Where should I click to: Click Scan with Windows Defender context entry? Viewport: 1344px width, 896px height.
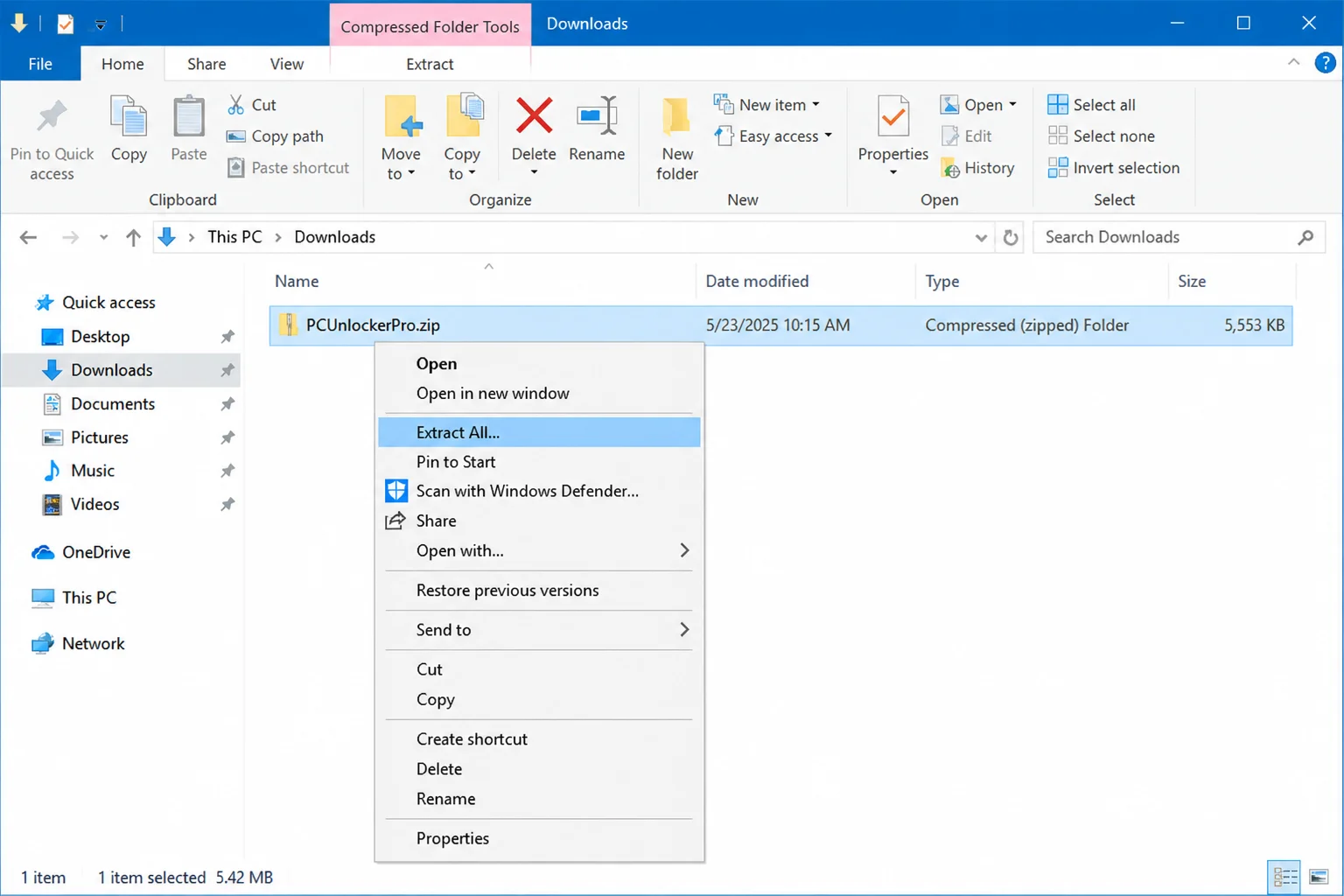point(539,491)
